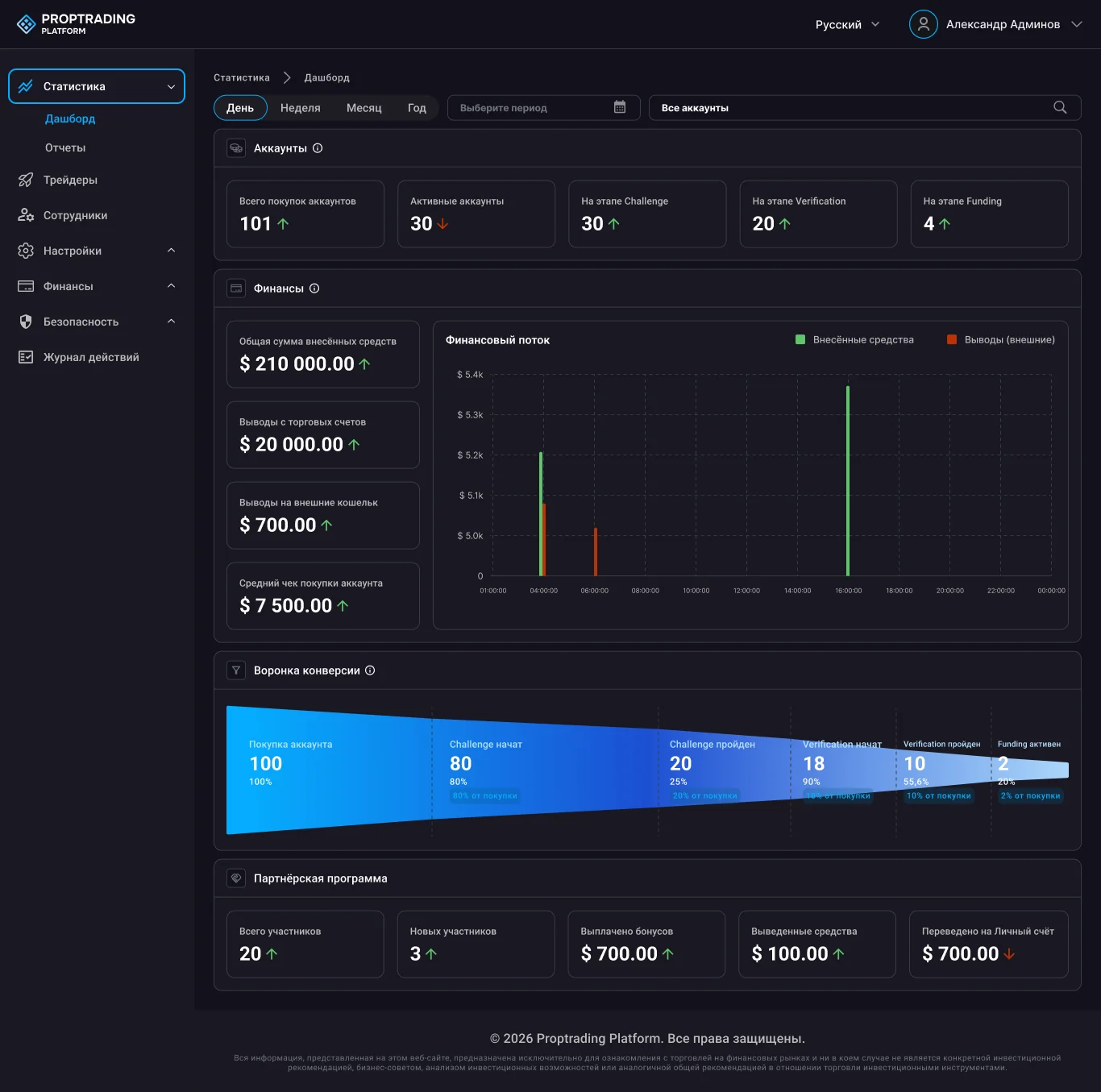Click the Выводы с торговых счетов card
1101x1092 pixels.
(x=323, y=435)
